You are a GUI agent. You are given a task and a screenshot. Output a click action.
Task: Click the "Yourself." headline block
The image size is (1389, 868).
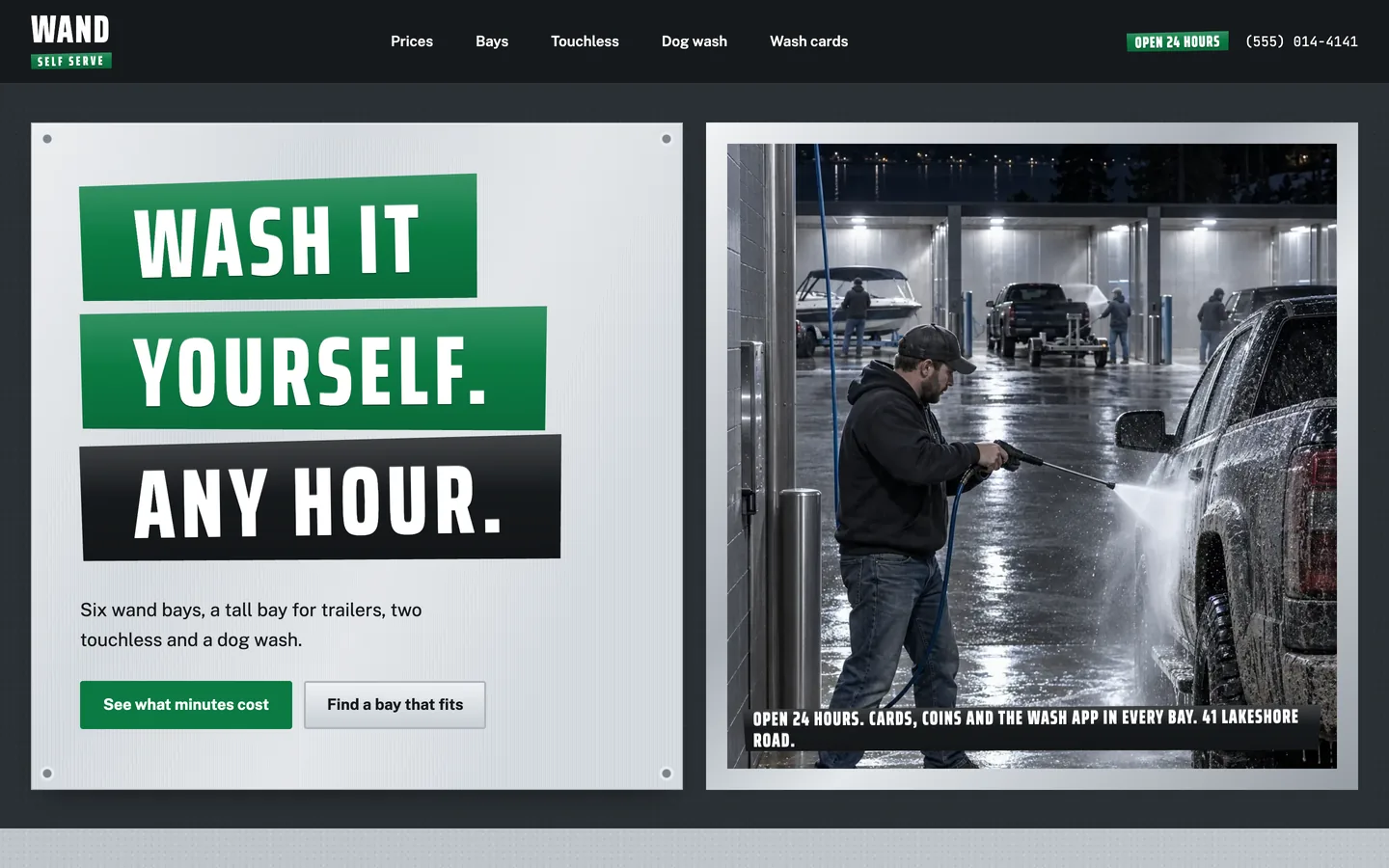313,368
